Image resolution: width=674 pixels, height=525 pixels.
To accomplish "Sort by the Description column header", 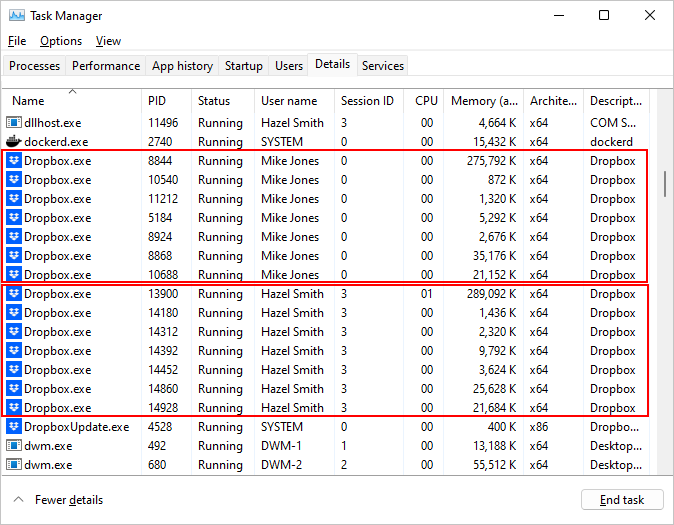I will pyautogui.click(x=616, y=101).
